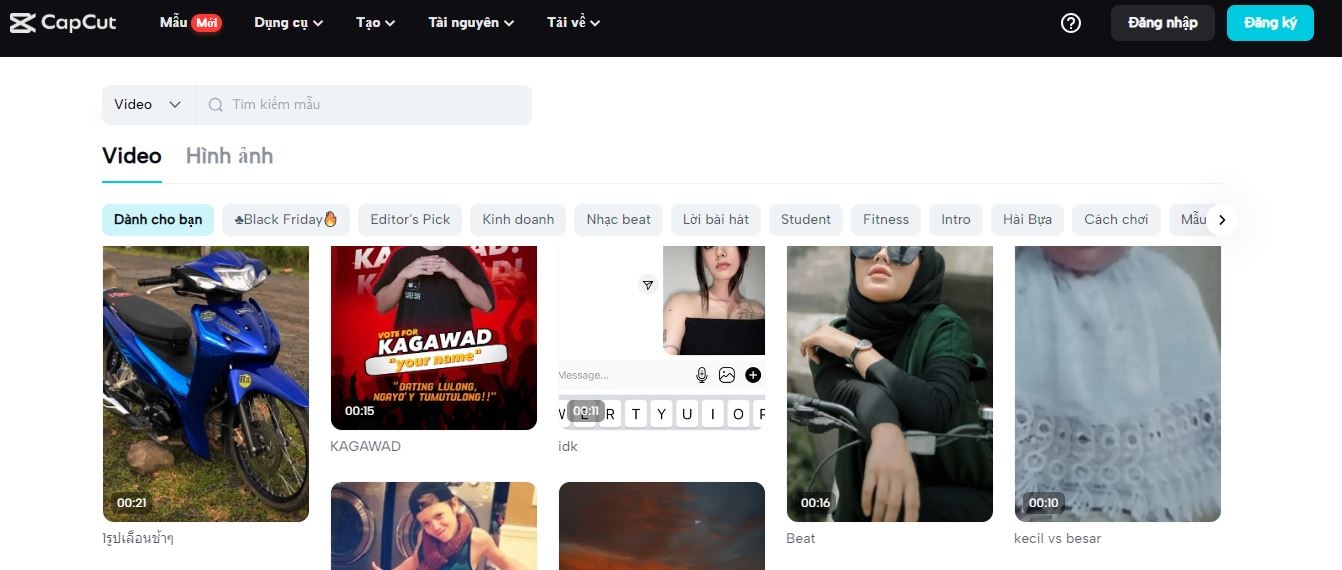Switch to the Hình ảnh tab
Image resolution: width=1342 pixels, height=570 pixels.
tap(229, 156)
